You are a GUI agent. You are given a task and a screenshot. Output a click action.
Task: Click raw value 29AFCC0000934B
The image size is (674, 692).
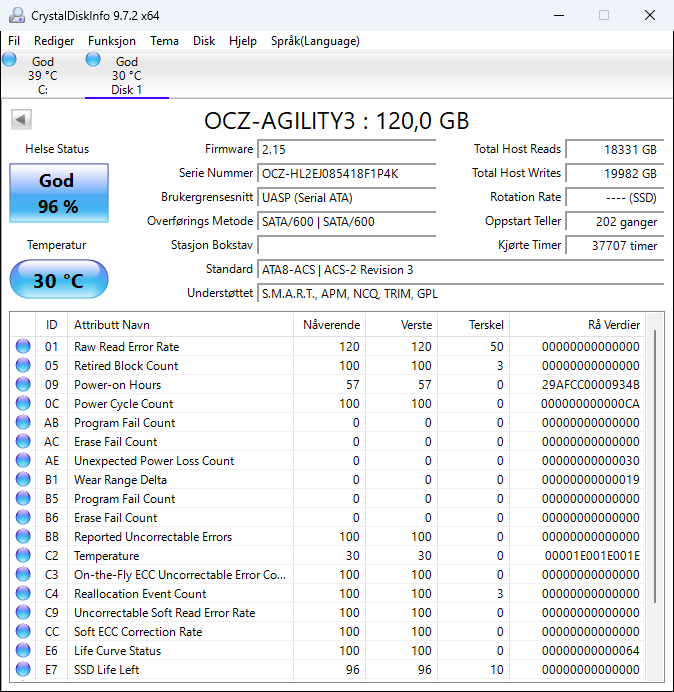[x=591, y=385]
